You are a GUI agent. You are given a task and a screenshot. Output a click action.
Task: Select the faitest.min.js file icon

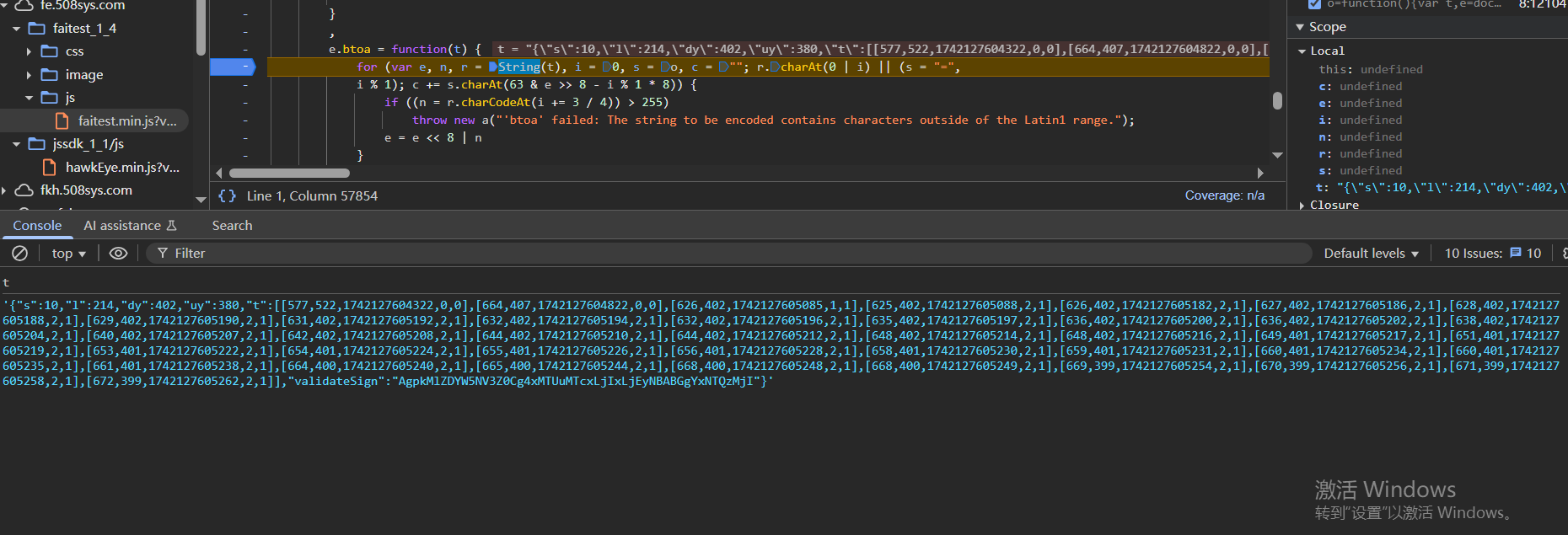[x=62, y=121]
